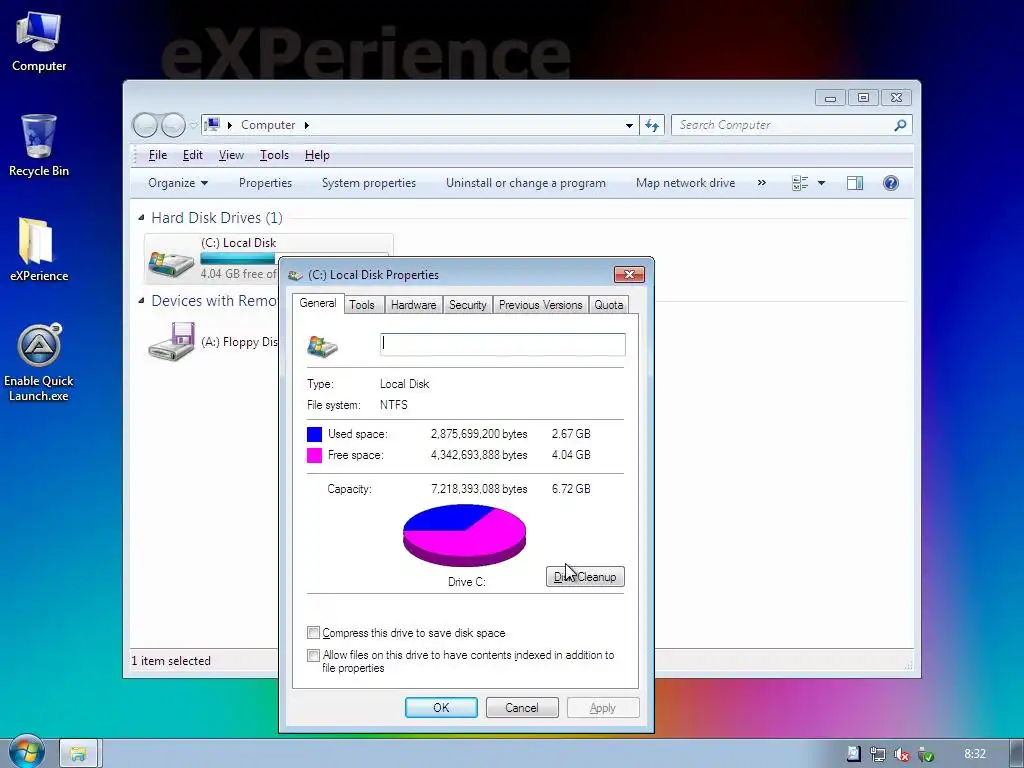Image resolution: width=1024 pixels, height=768 pixels.
Task: Click the refresh button beside address bar
Action: coord(652,125)
